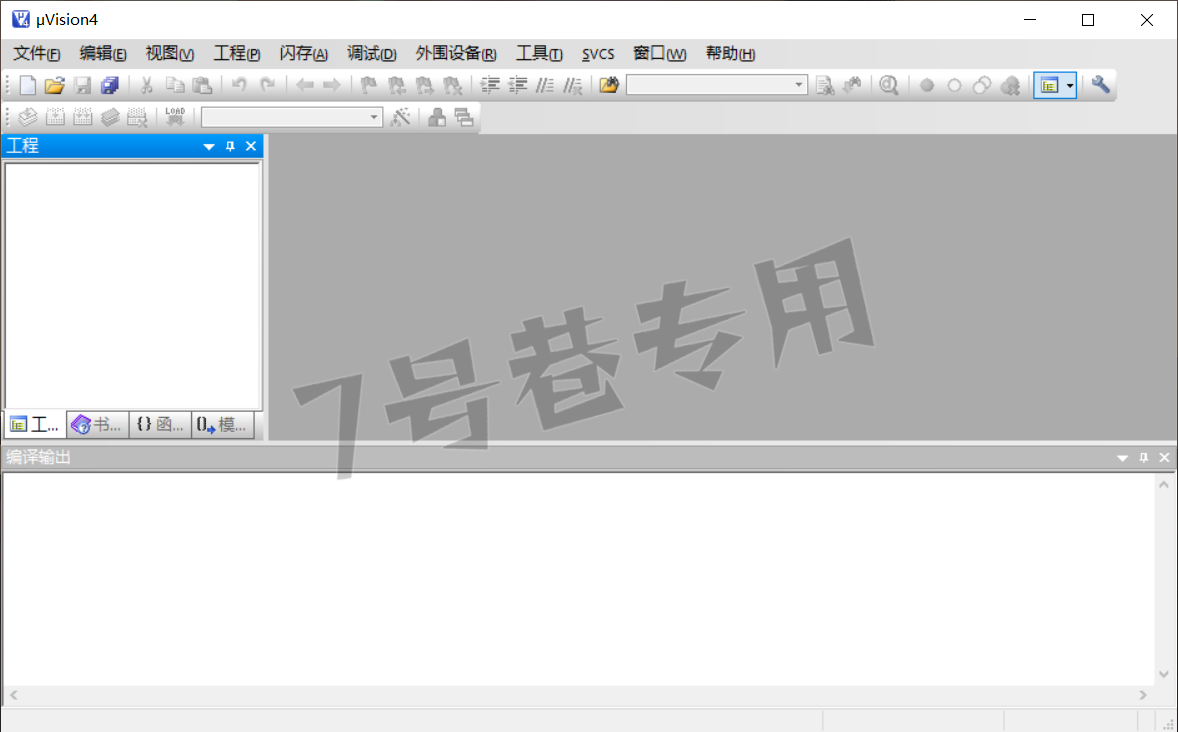Screen dimensions: 1178x732
Task: Open a file with the folder icon
Action: (54, 86)
